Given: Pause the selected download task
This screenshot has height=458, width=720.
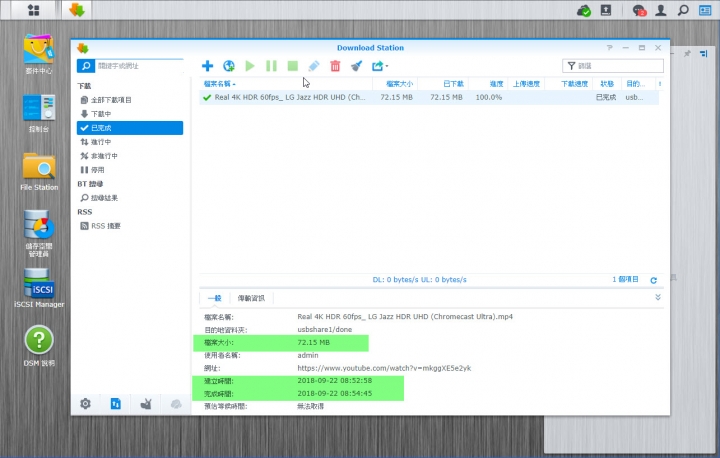Looking at the screenshot, I should (271, 66).
